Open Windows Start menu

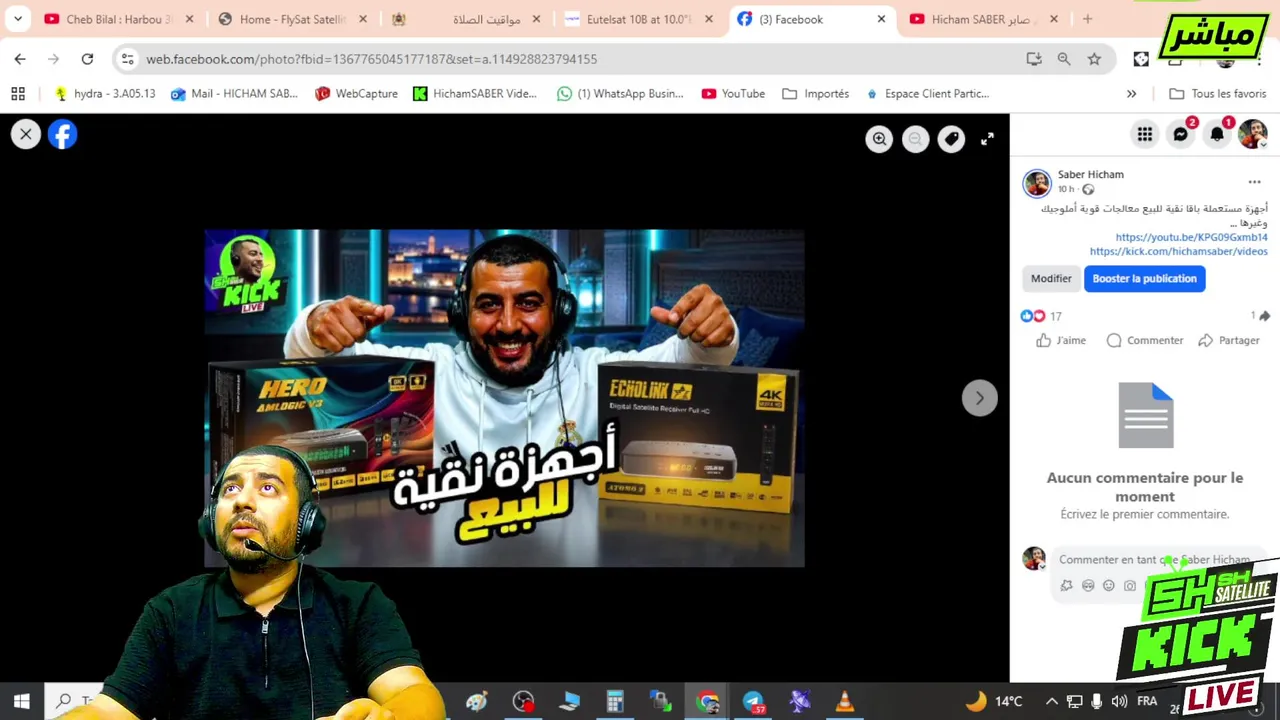[21, 701]
